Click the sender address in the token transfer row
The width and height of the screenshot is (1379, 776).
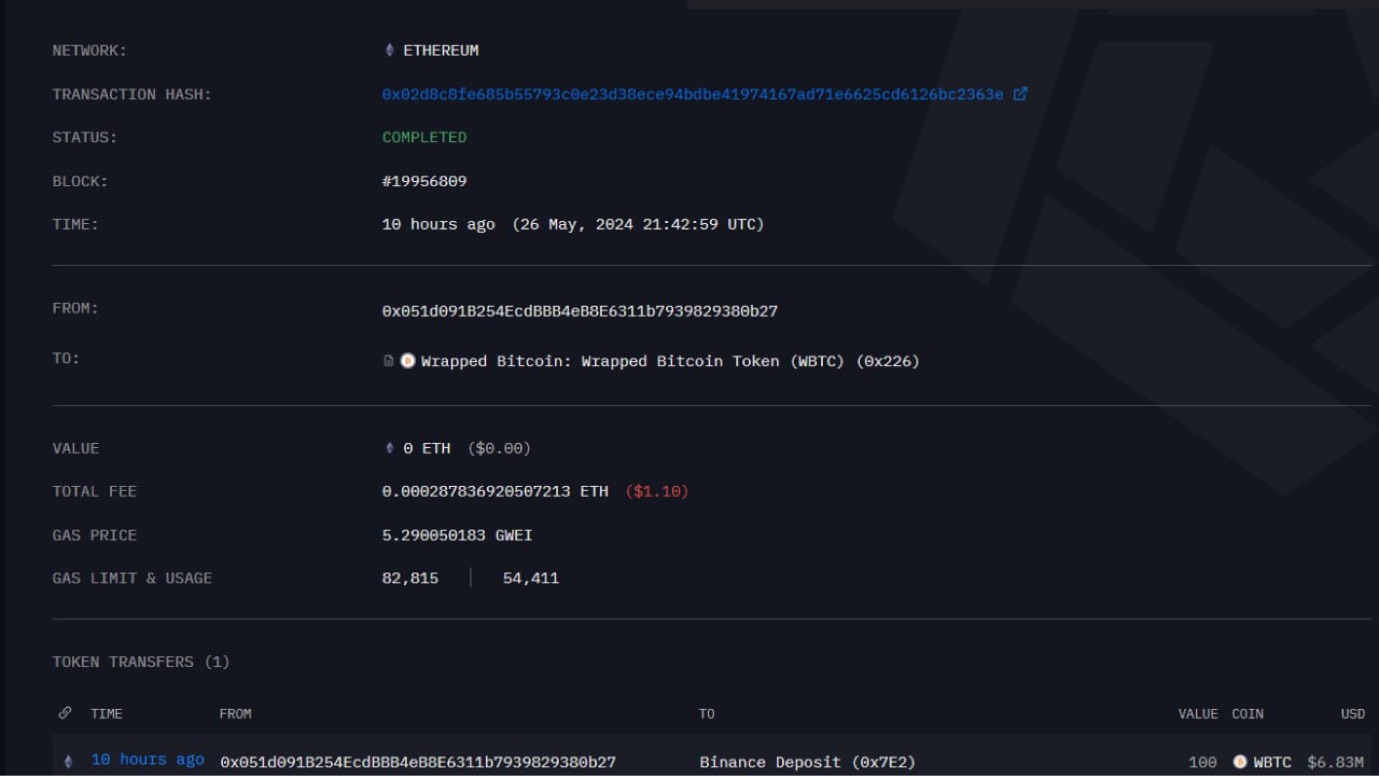pyautogui.click(x=418, y=762)
